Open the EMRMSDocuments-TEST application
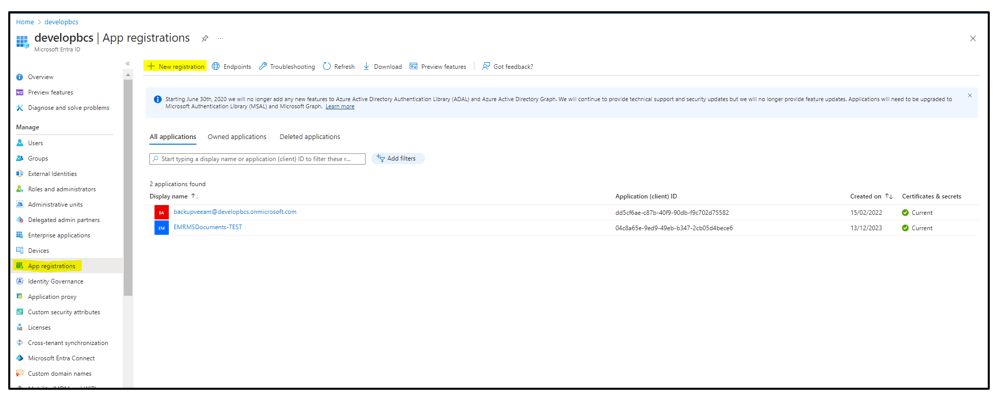Image resolution: width=1003 pixels, height=400 pixels. [208, 228]
